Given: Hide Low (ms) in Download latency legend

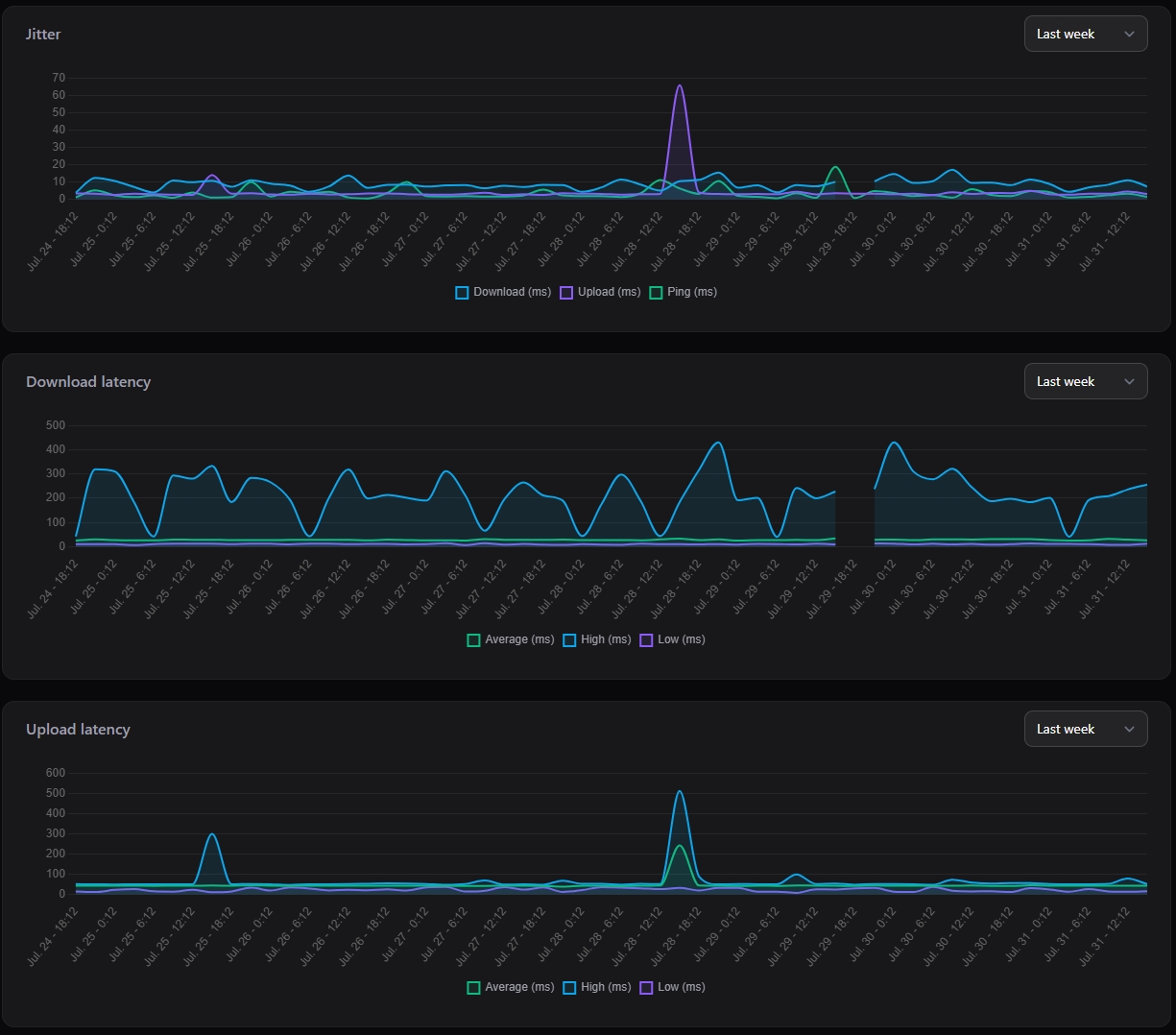Looking at the screenshot, I should [672, 639].
